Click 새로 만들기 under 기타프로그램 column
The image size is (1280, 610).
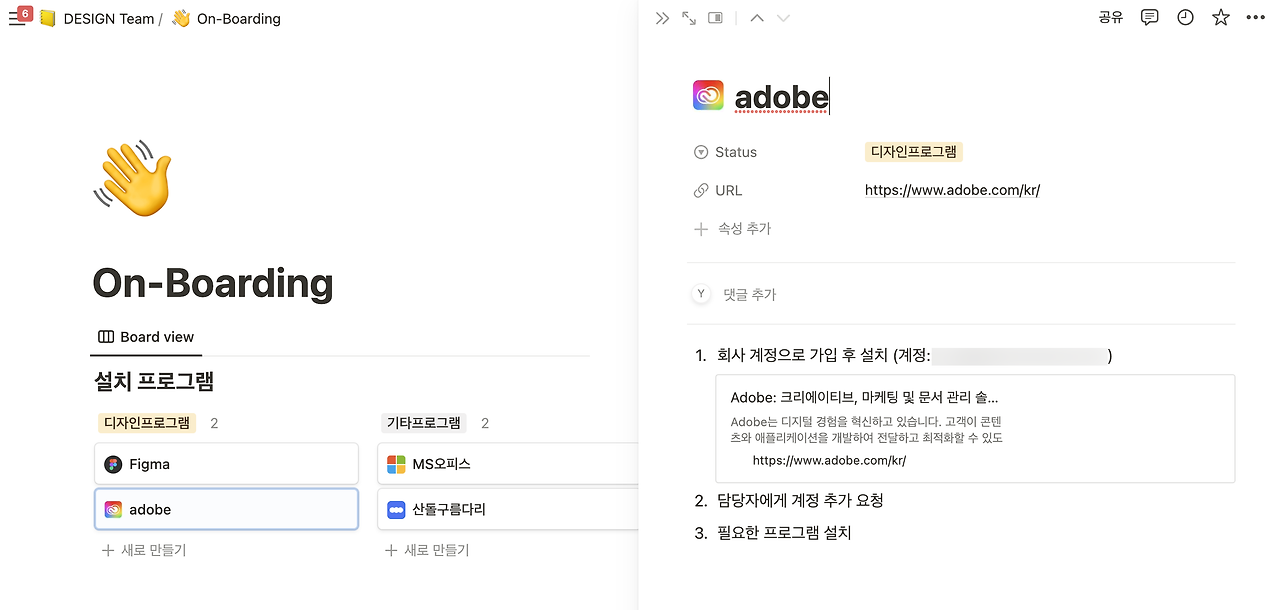tap(427, 550)
